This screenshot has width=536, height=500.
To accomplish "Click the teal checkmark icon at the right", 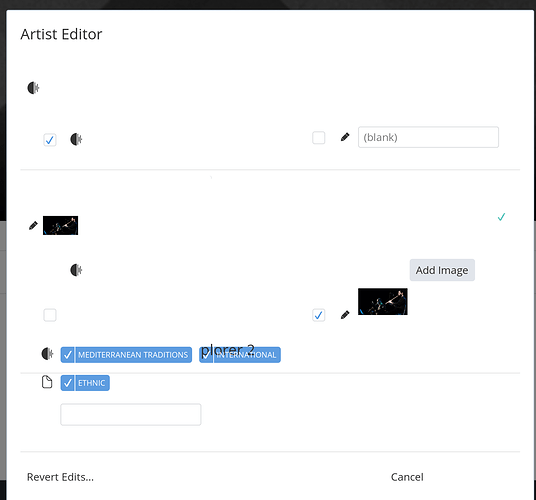I will (501, 217).
